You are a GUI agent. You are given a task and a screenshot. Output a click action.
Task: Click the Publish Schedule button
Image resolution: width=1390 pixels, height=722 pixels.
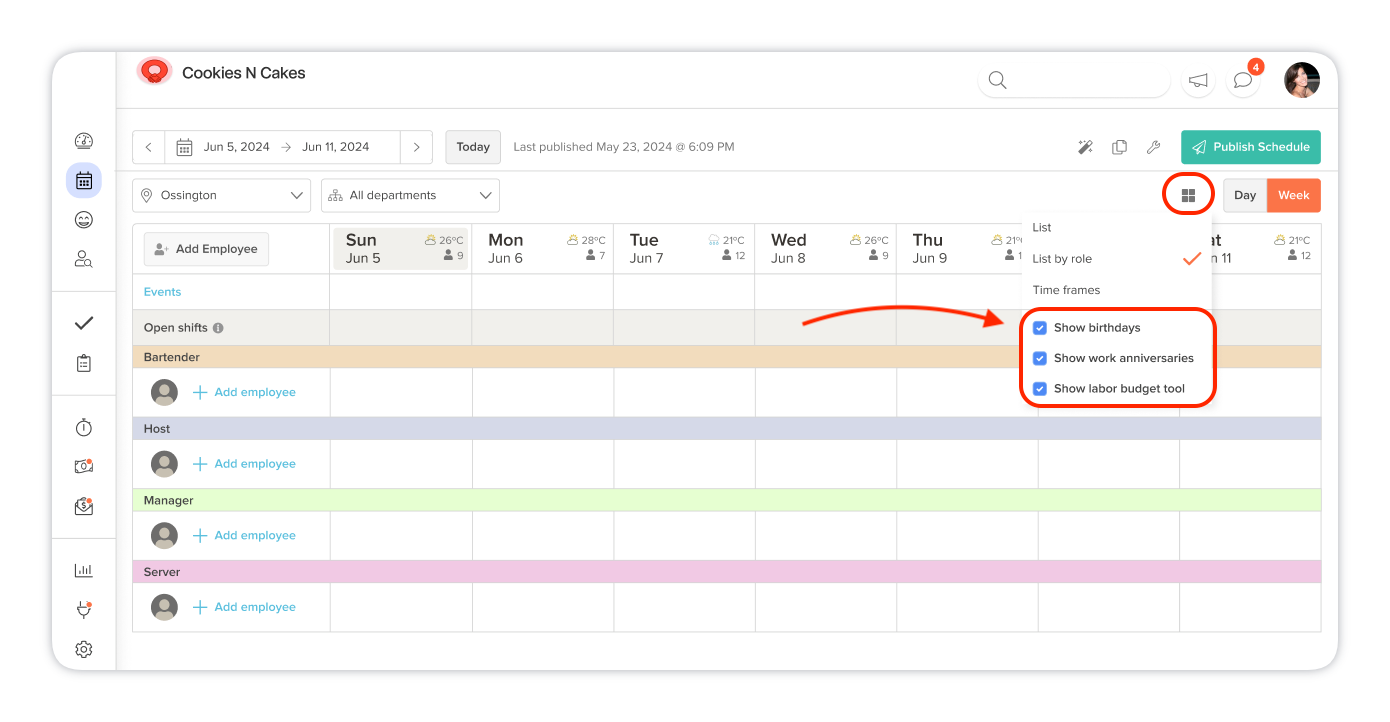[1250, 147]
